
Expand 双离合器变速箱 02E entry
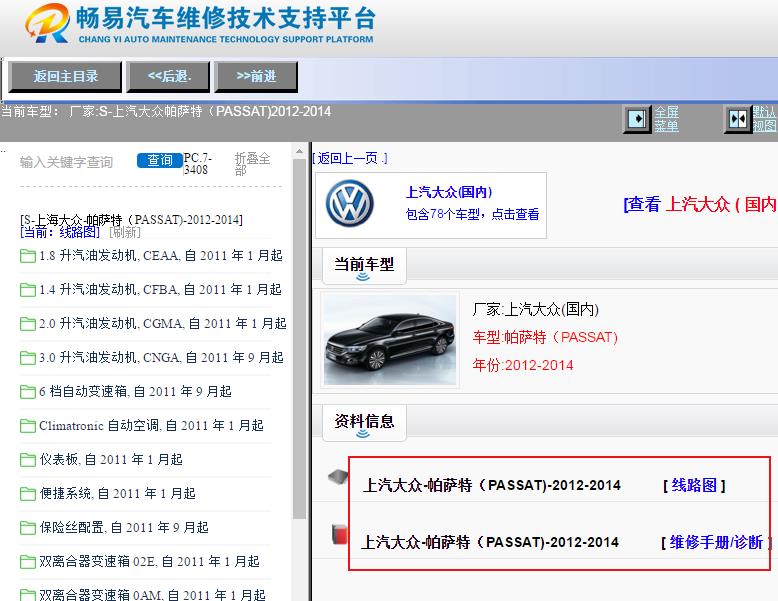point(149,561)
